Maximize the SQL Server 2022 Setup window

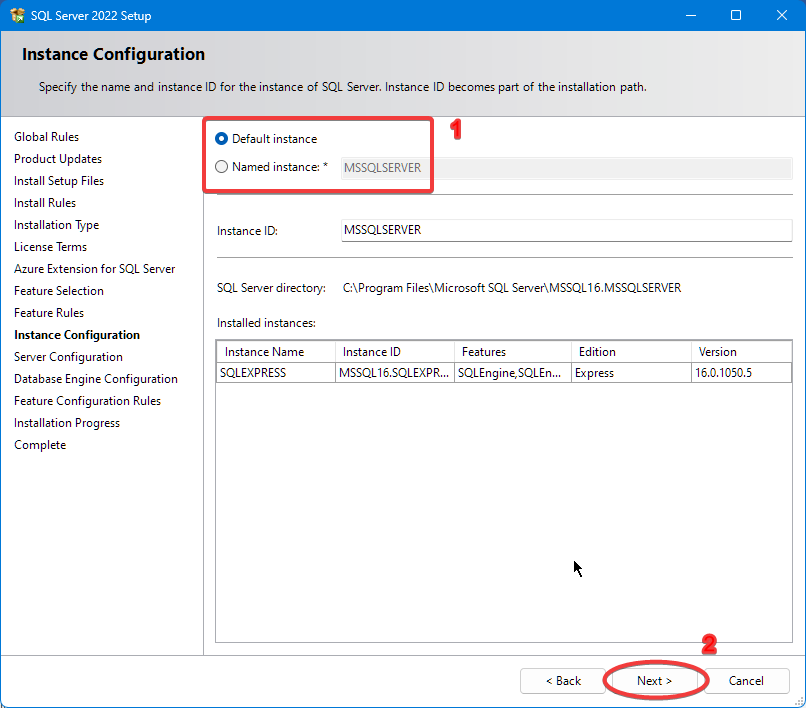coord(736,15)
